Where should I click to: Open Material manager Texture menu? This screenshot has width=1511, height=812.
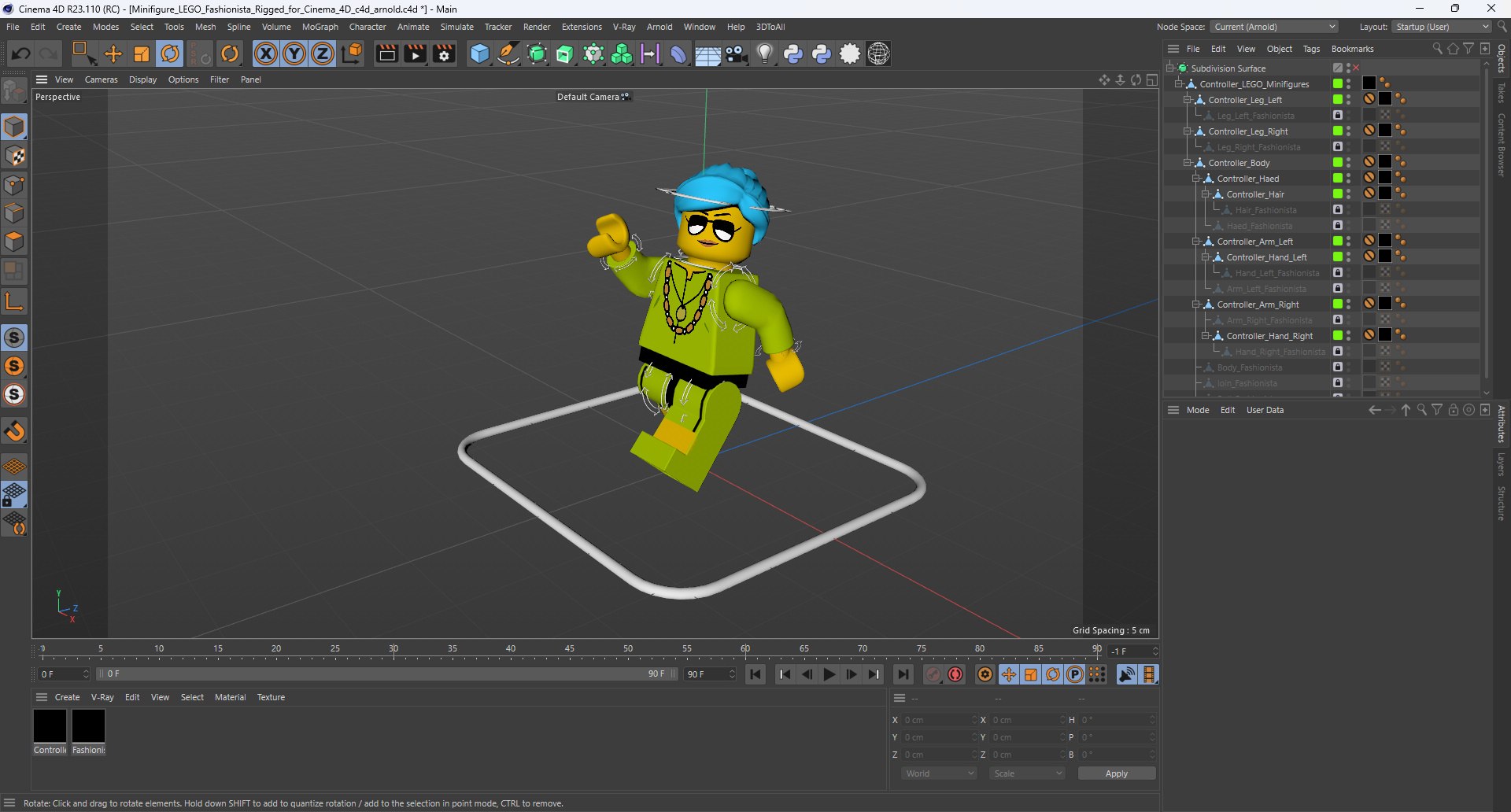pyautogui.click(x=271, y=697)
